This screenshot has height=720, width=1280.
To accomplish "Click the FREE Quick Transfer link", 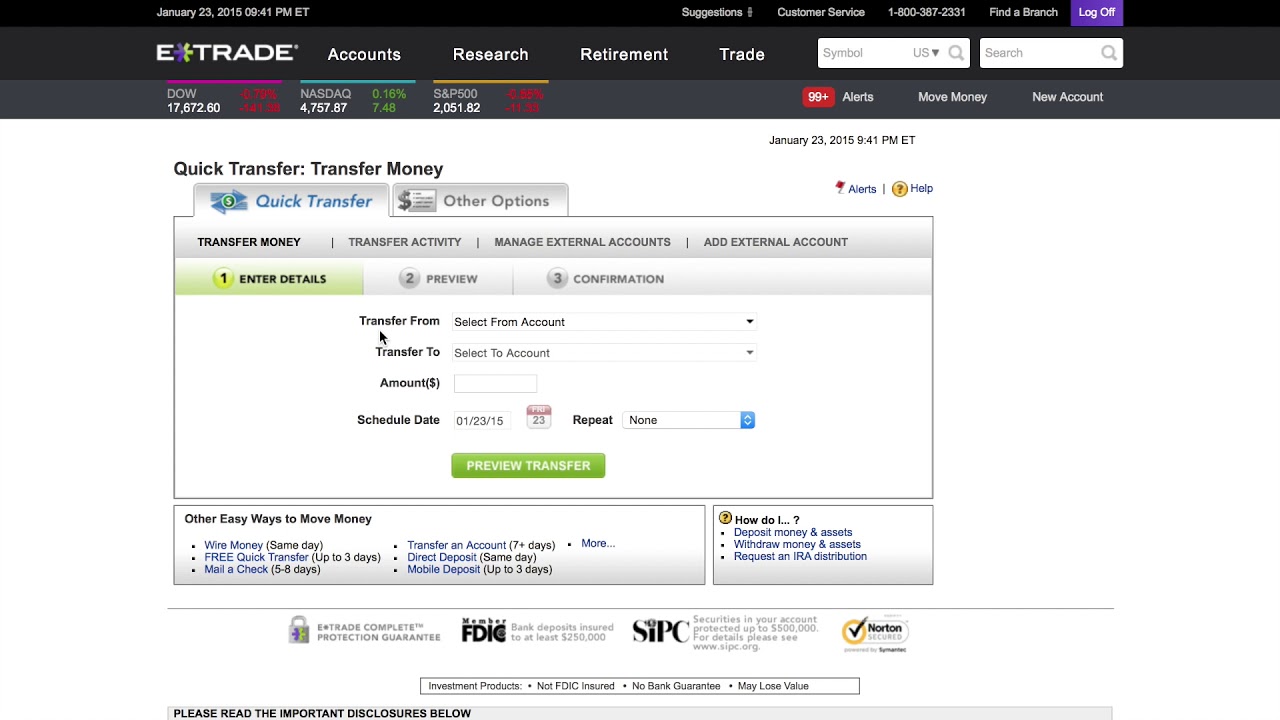I will click(x=256, y=557).
